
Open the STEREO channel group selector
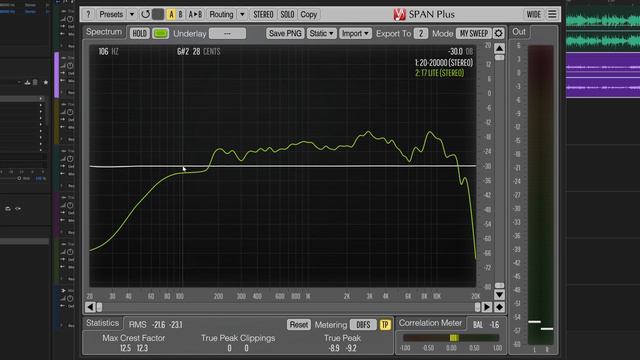263,14
